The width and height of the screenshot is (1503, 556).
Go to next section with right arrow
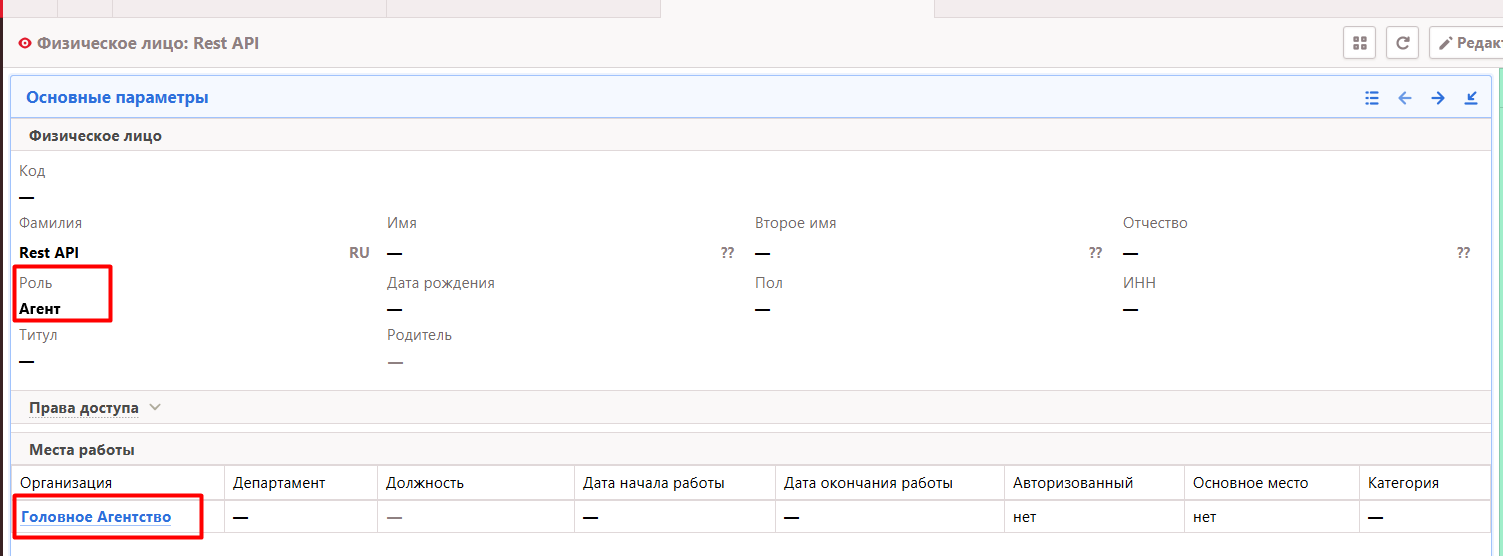pyautogui.click(x=1438, y=98)
